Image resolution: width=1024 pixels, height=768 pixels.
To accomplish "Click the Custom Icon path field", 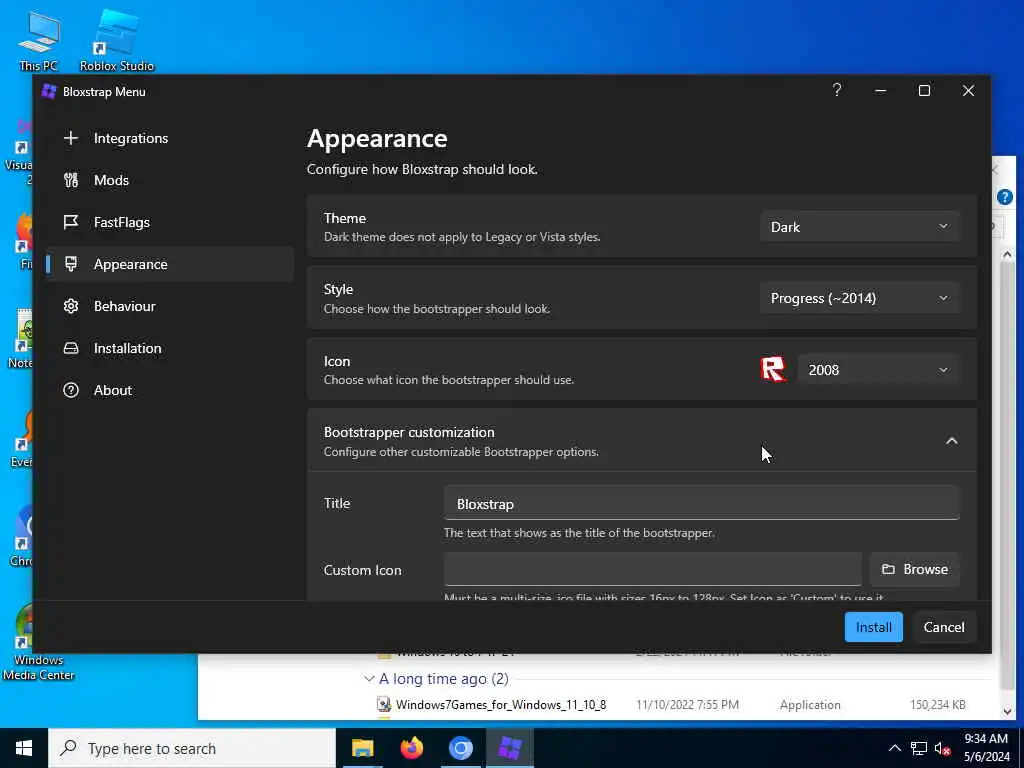I will click(652, 569).
